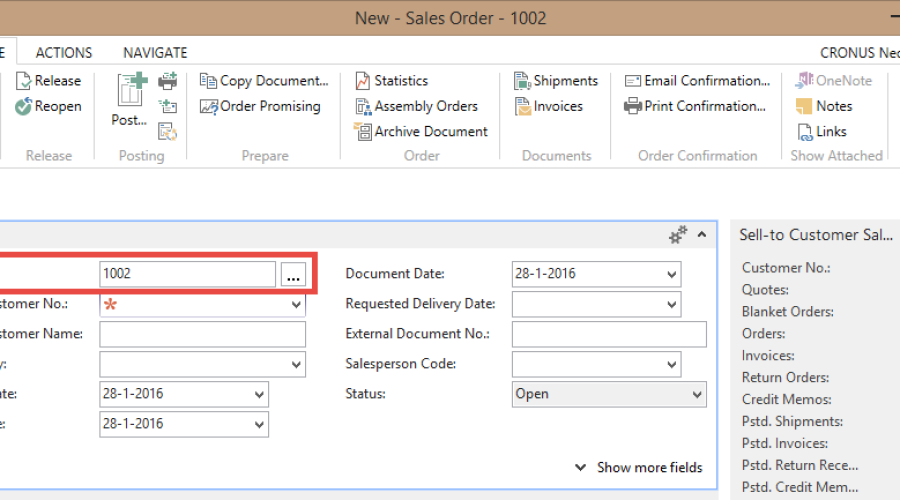Click Invoices: in FactBox
This screenshot has height=500, width=900.
(768, 355)
